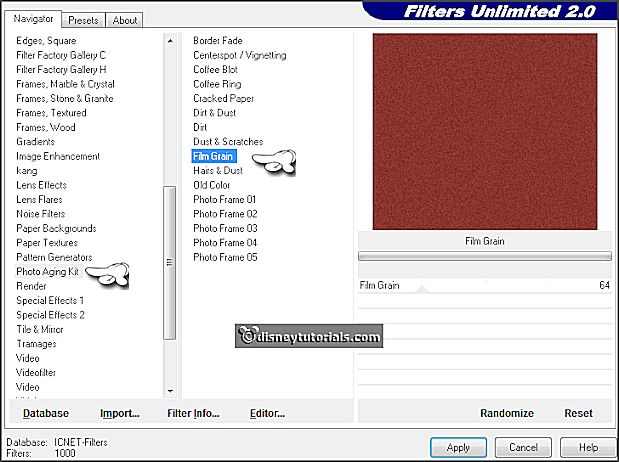Choose the Photo Frame 05 filter

point(225,257)
